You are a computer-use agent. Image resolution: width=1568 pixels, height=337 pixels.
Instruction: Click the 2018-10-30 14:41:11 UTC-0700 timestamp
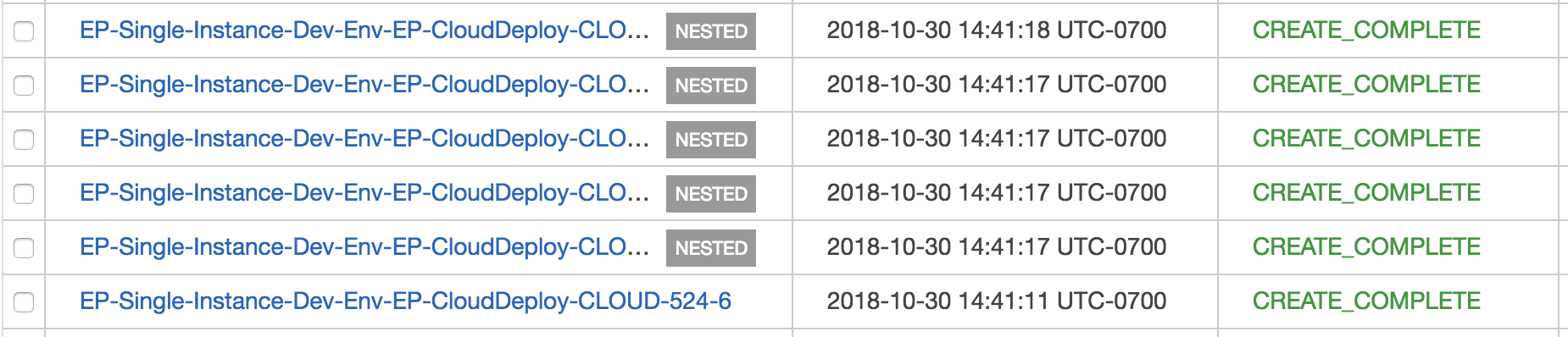pos(997,301)
